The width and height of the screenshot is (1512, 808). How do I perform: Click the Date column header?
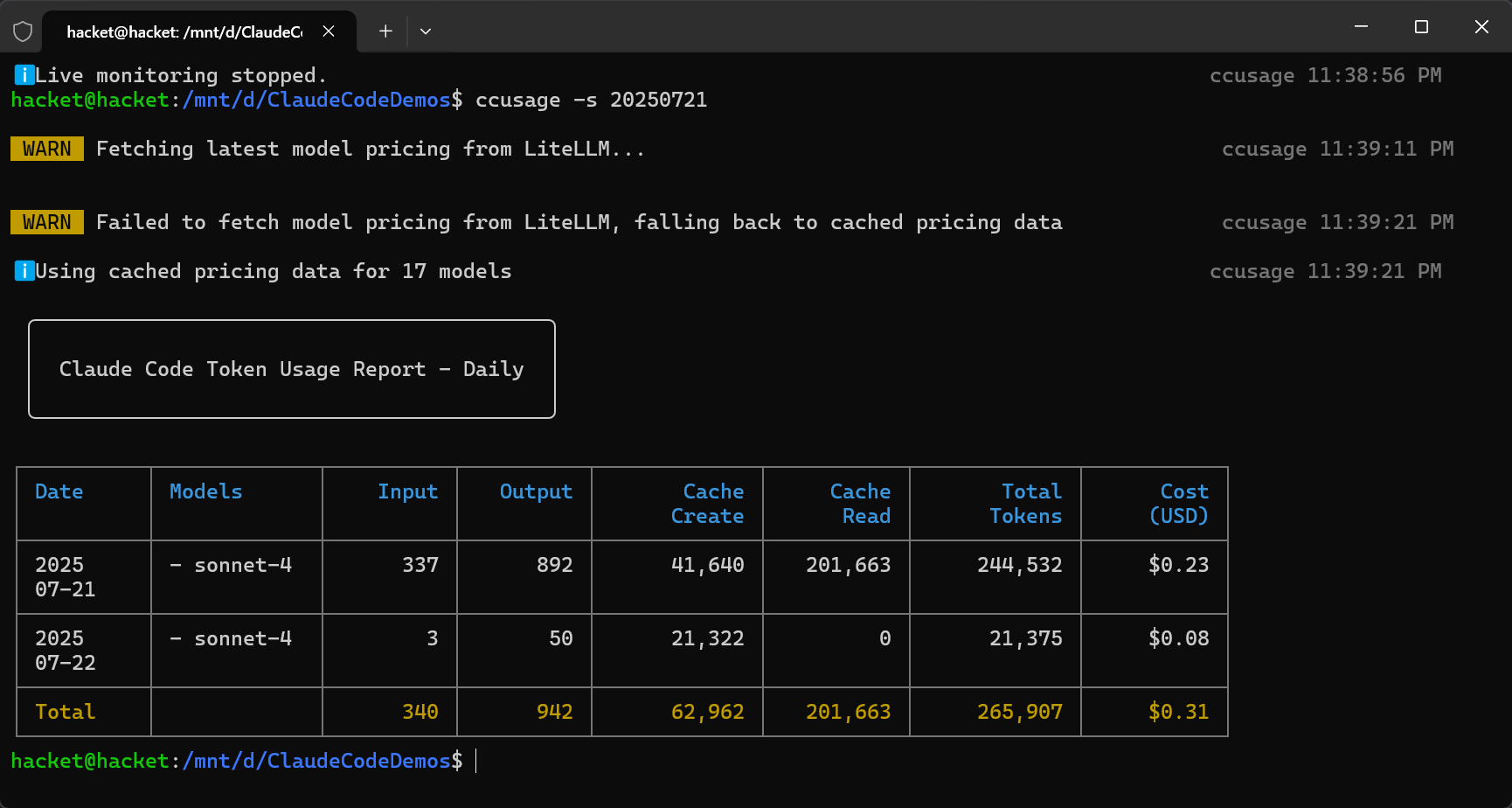59,491
